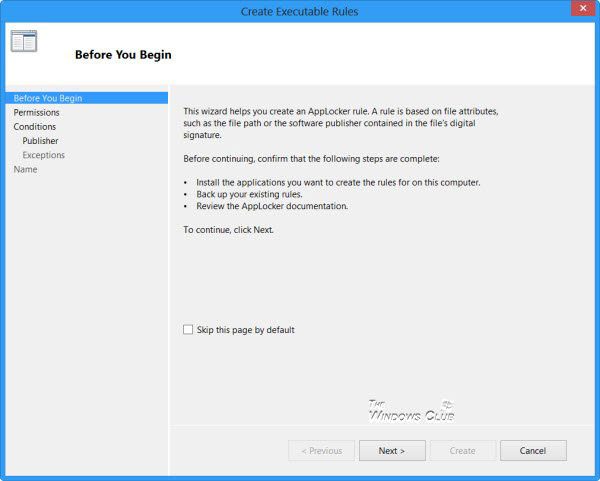Click the disabled Previous button

click(321, 451)
